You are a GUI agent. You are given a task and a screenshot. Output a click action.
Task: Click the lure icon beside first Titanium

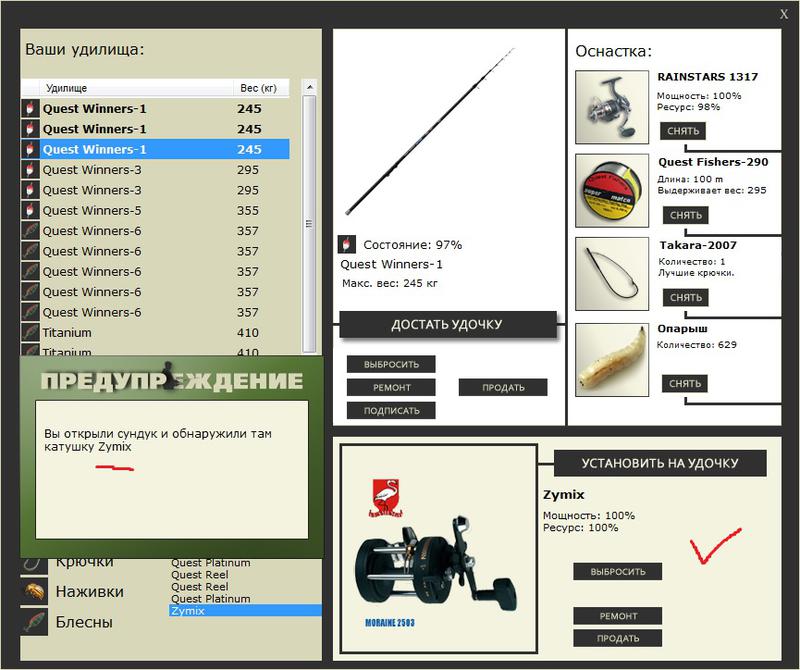[31, 332]
